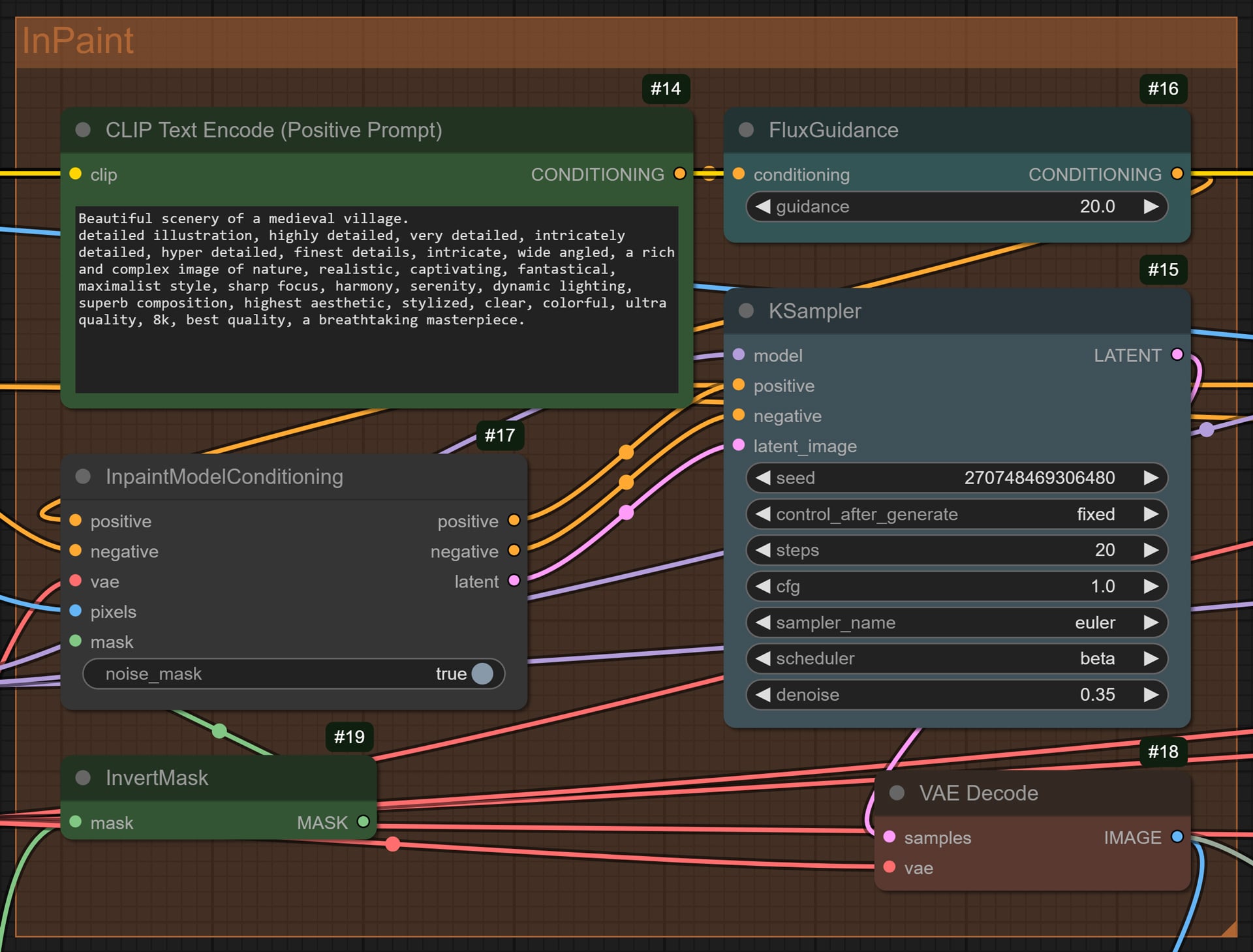Click the KSampler node title

pyautogui.click(x=814, y=311)
